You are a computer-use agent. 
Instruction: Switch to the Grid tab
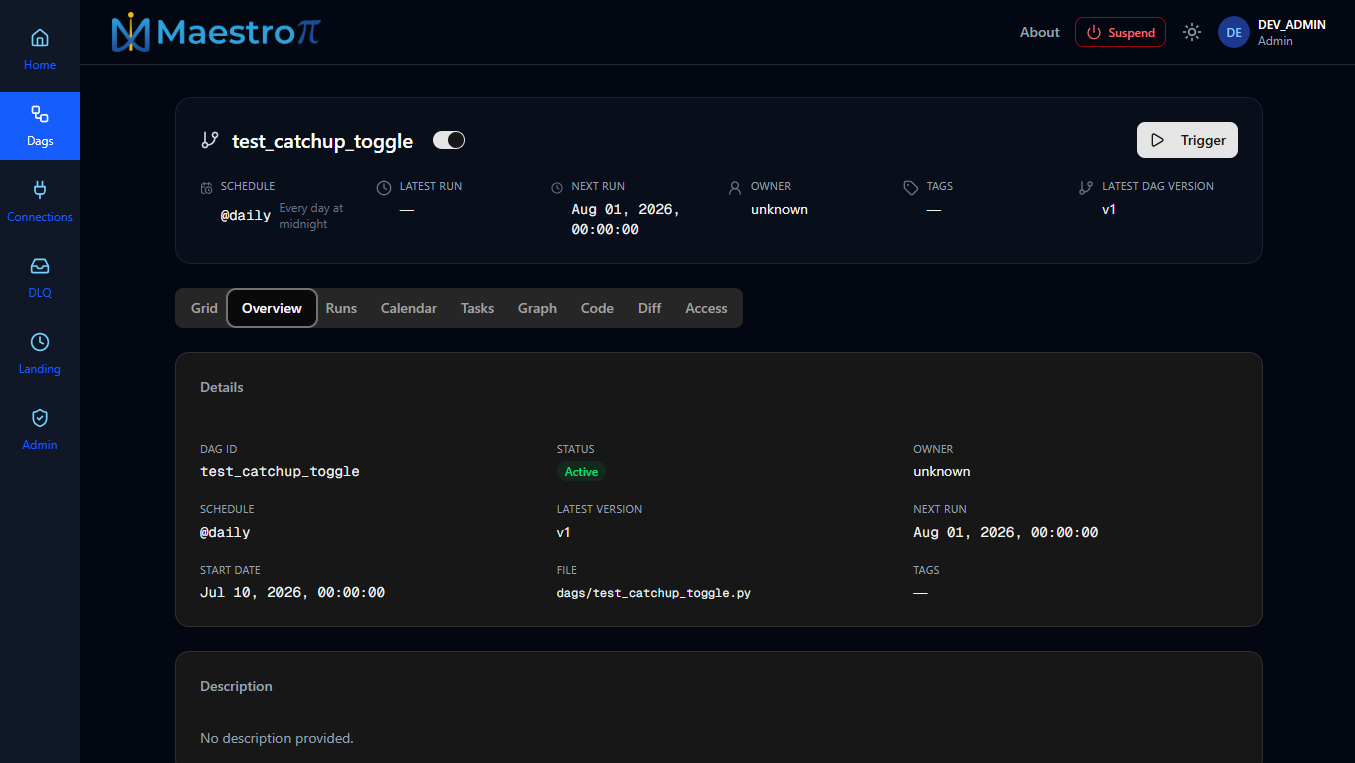tap(204, 308)
